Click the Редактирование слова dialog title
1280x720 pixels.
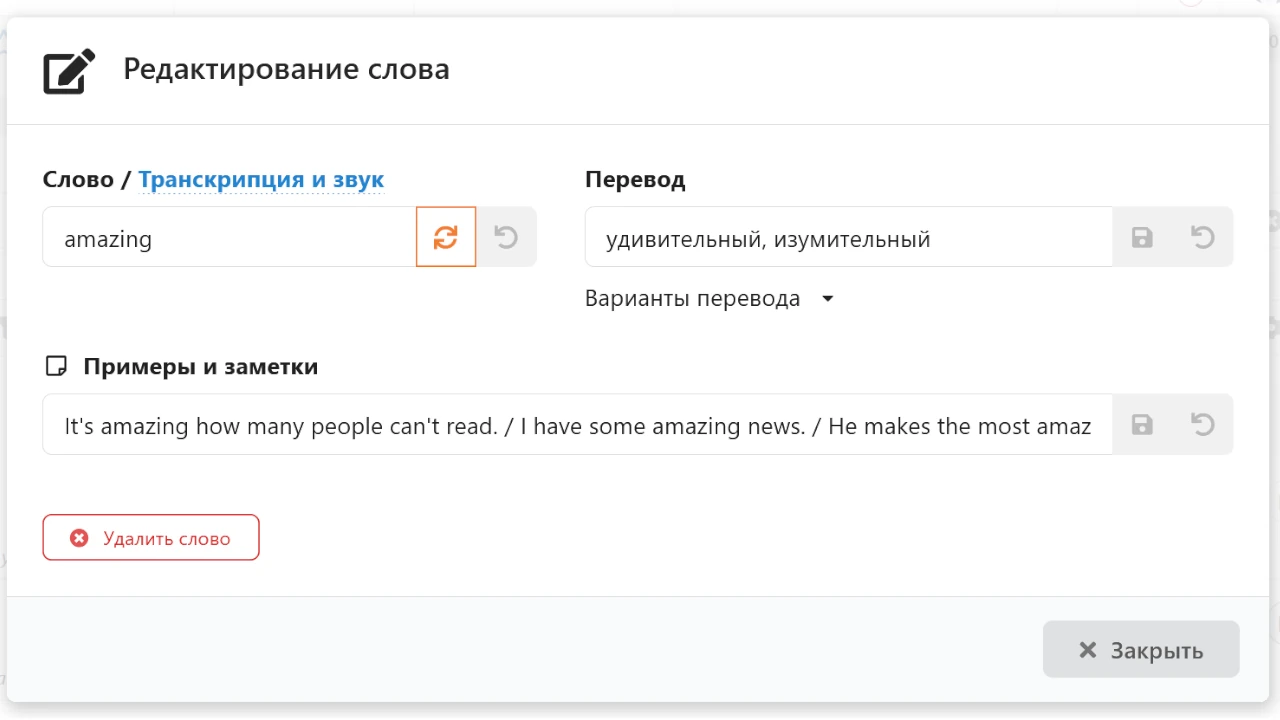tap(286, 70)
